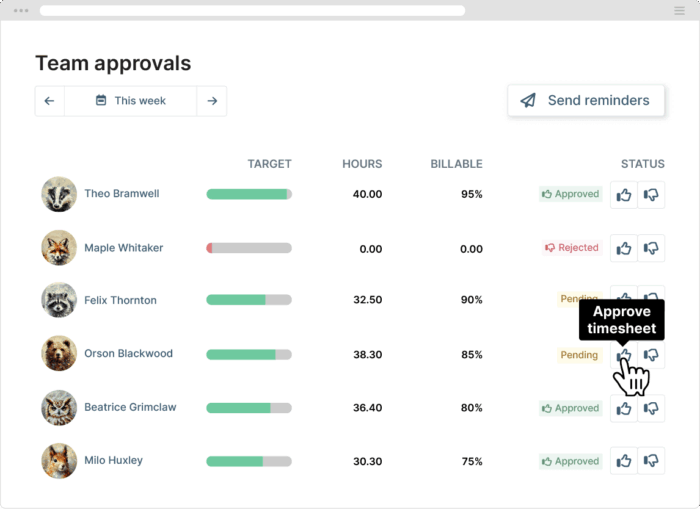The height and width of the screenshot is (509, 700).
Task: Reject Maple Whitaker's timesheet with thumbs-down
Action: (x=651, y=248)
